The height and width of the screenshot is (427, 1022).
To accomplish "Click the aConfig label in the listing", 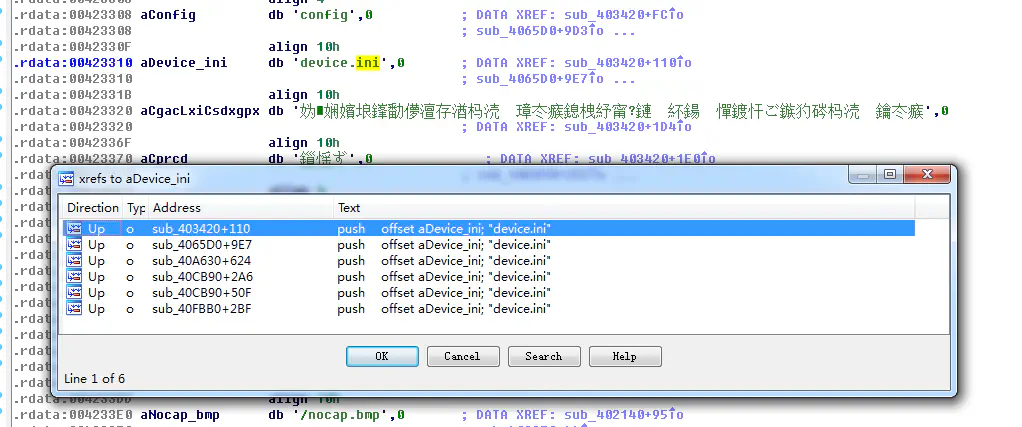I will coord(168,16).
